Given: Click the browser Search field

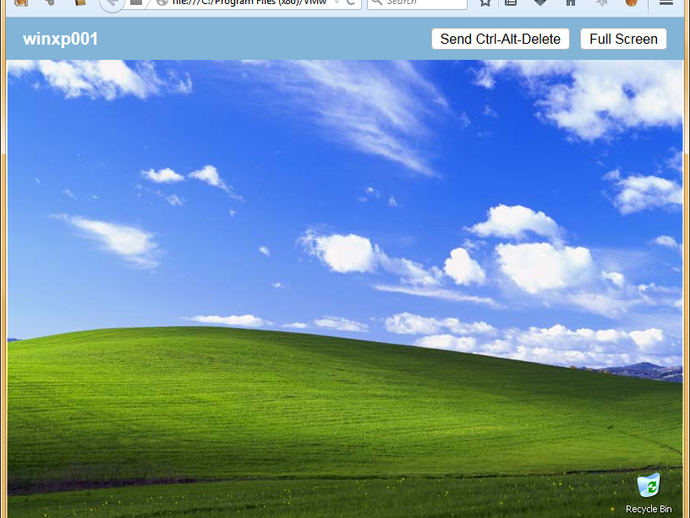Looking at the screenshot, I should 417,3.
